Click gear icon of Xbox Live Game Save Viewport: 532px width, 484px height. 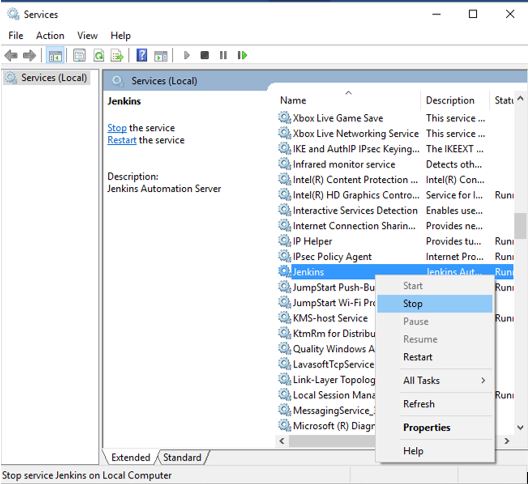284,118
